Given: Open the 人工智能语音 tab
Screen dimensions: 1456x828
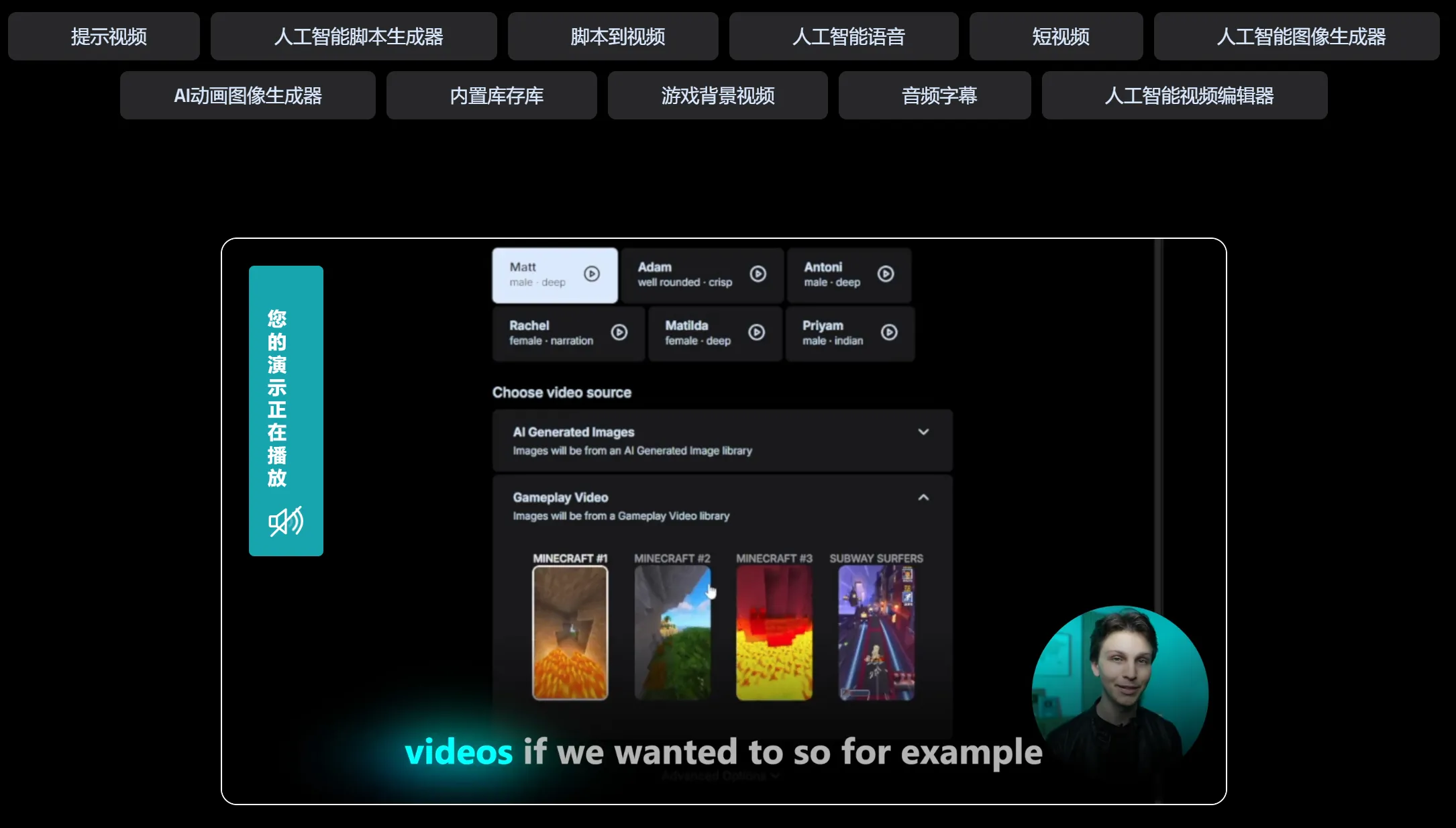Looking at the screenshot, I should pos(843,36).
